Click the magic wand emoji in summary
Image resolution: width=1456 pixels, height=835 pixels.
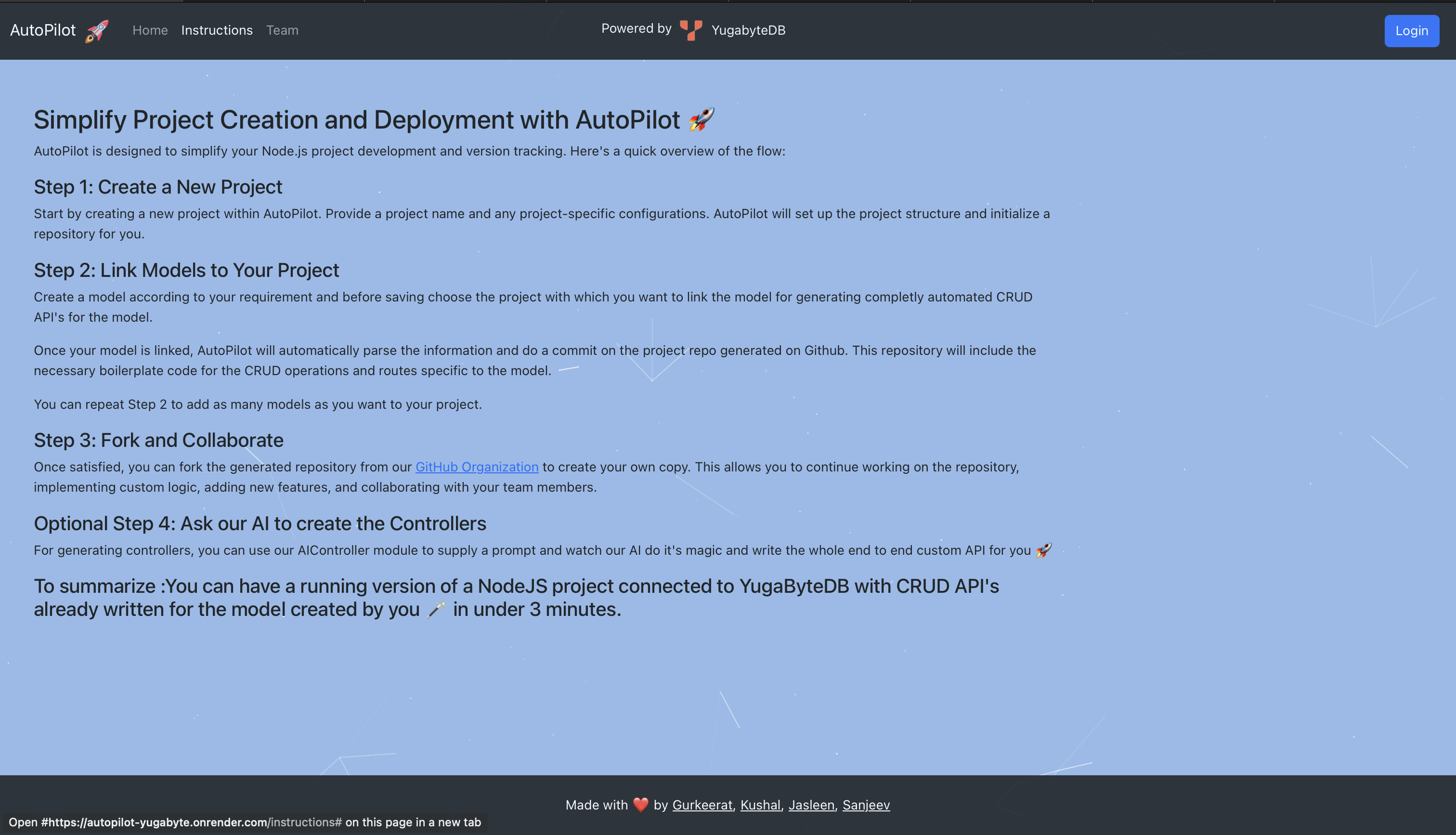tap(436, 610)
